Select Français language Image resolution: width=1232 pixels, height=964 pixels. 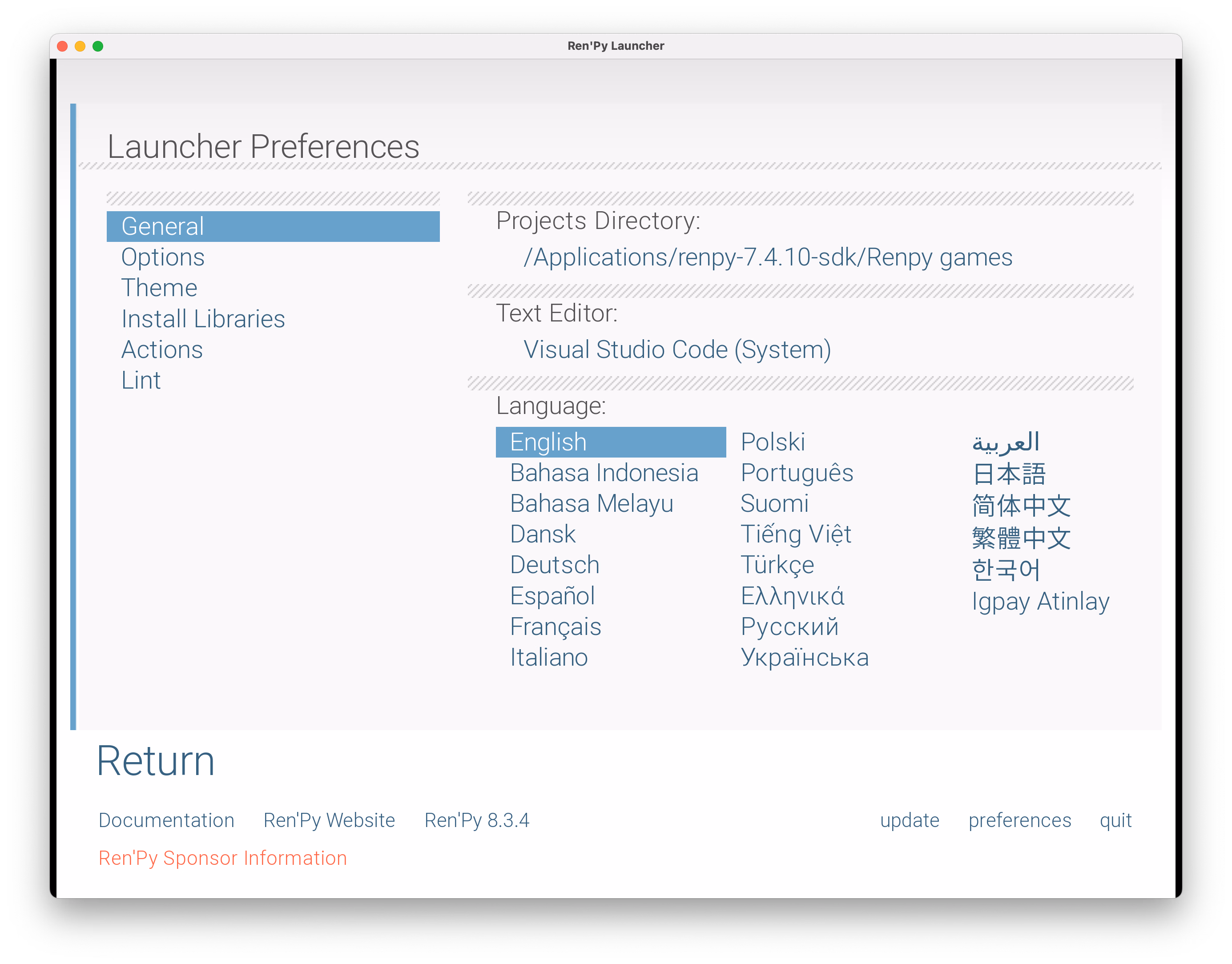point(556,627)
